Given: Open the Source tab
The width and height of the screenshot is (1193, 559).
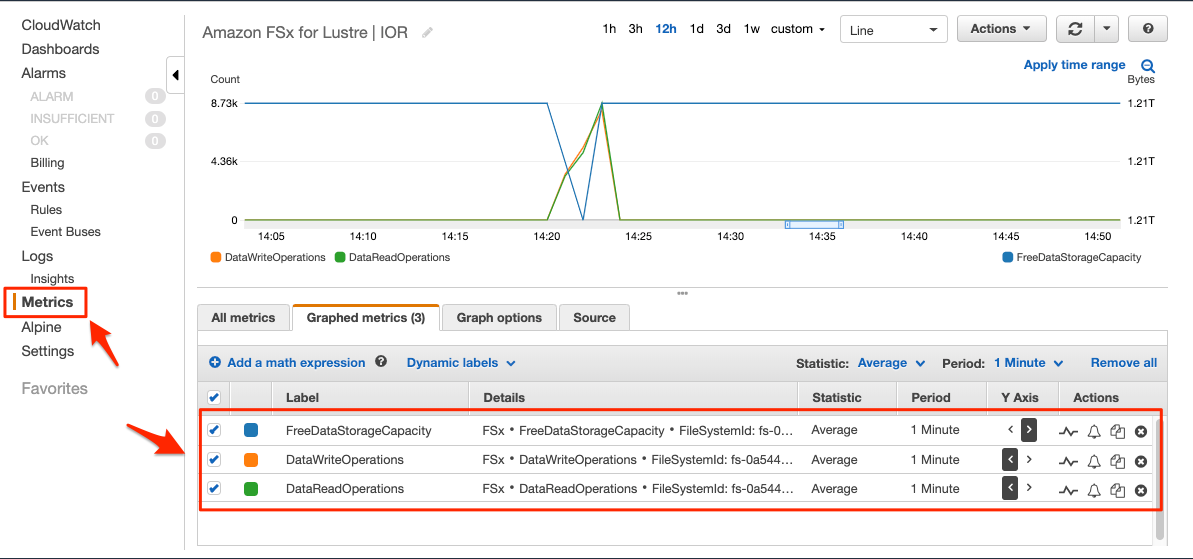Looking at the screenshot, I should pyautogui.click(x=594, y=317).
